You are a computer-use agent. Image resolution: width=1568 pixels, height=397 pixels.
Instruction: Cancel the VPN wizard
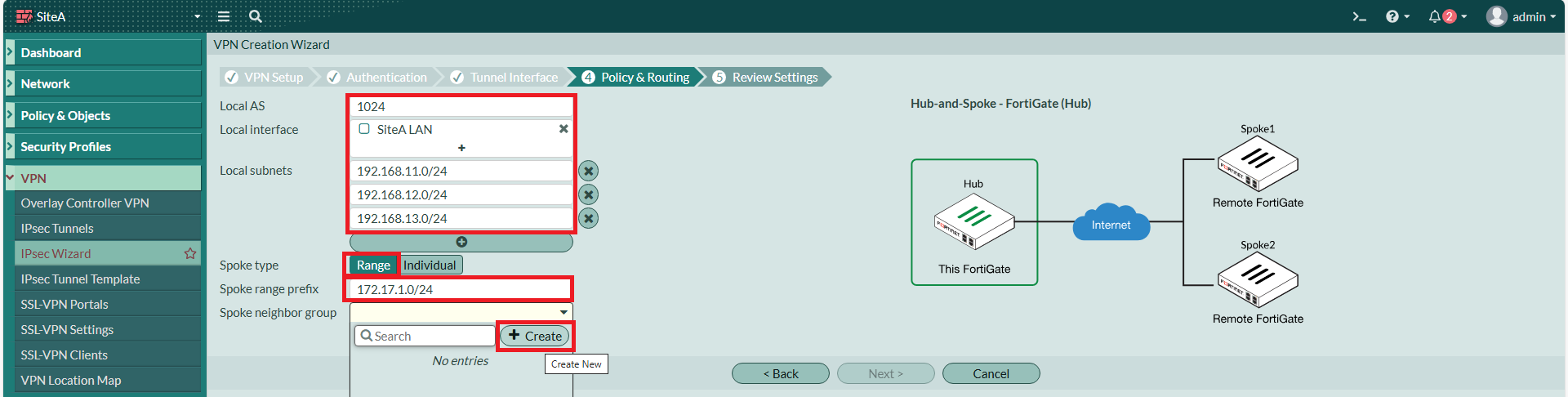pos(991,373)
